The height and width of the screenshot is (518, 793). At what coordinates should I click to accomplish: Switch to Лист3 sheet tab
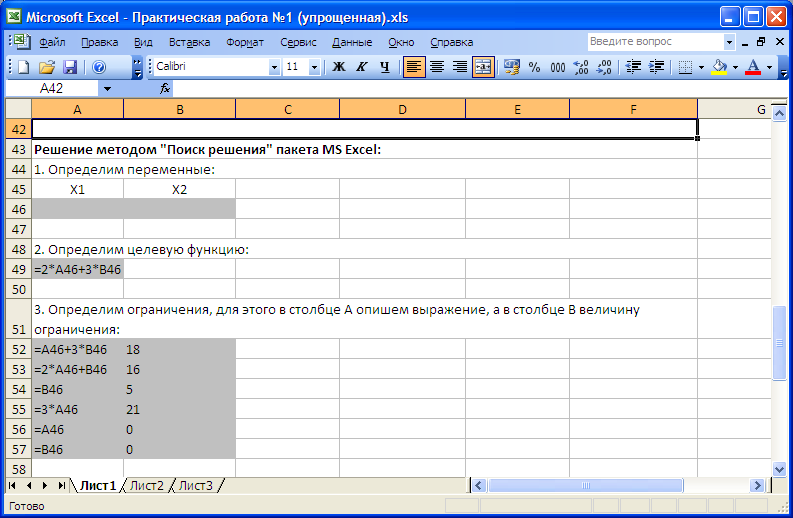196,486
